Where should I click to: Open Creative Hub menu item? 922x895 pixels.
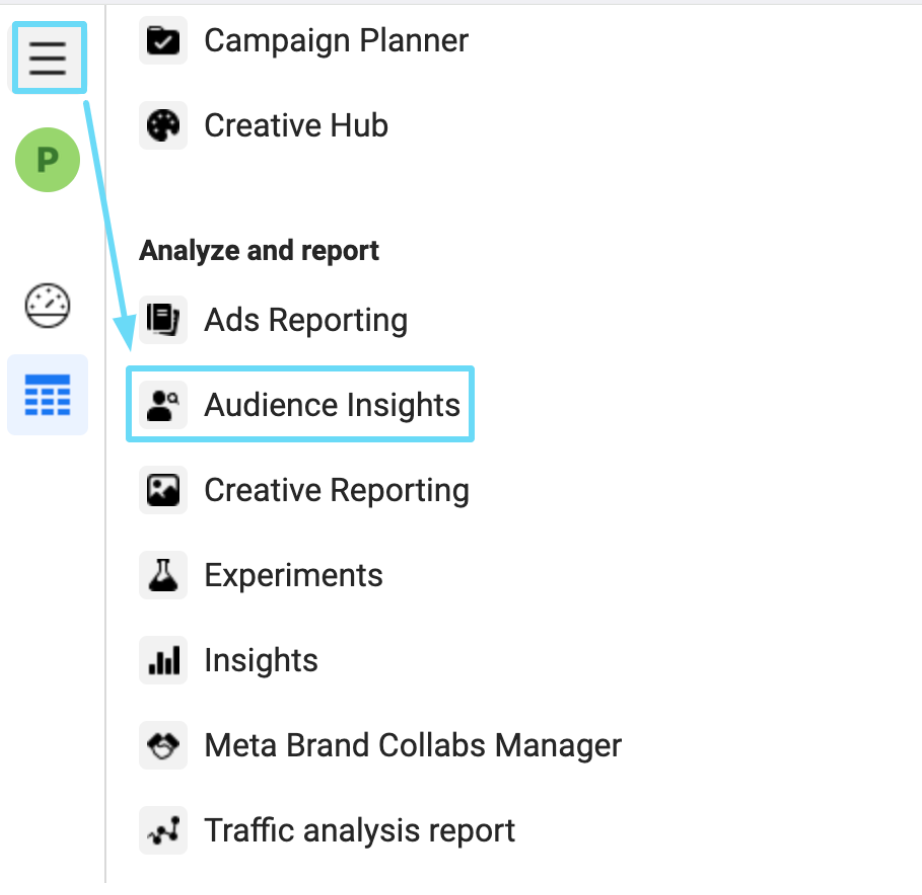[296, 125]
